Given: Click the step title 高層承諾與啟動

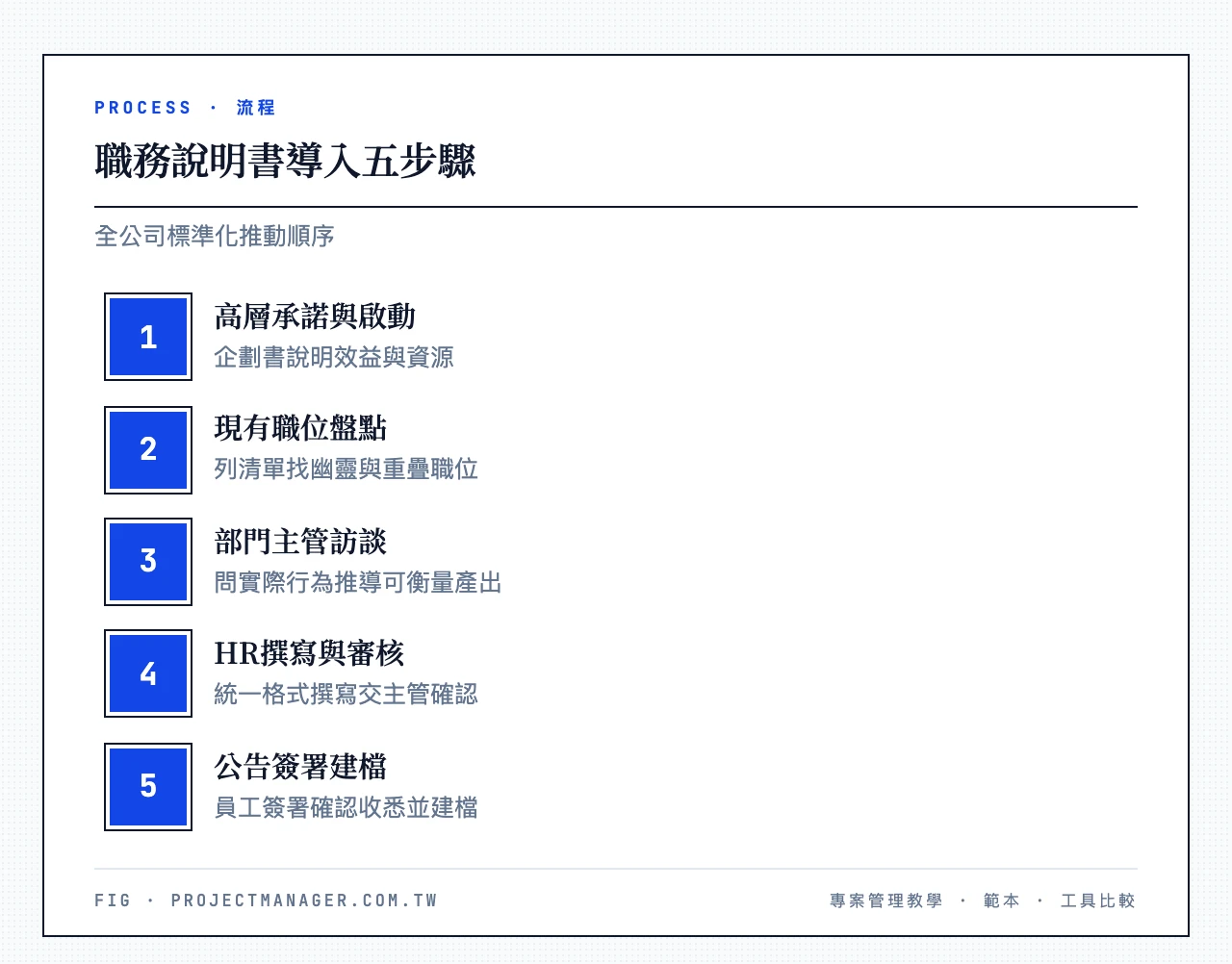Looking at the screenshot, I should (315, 317).
